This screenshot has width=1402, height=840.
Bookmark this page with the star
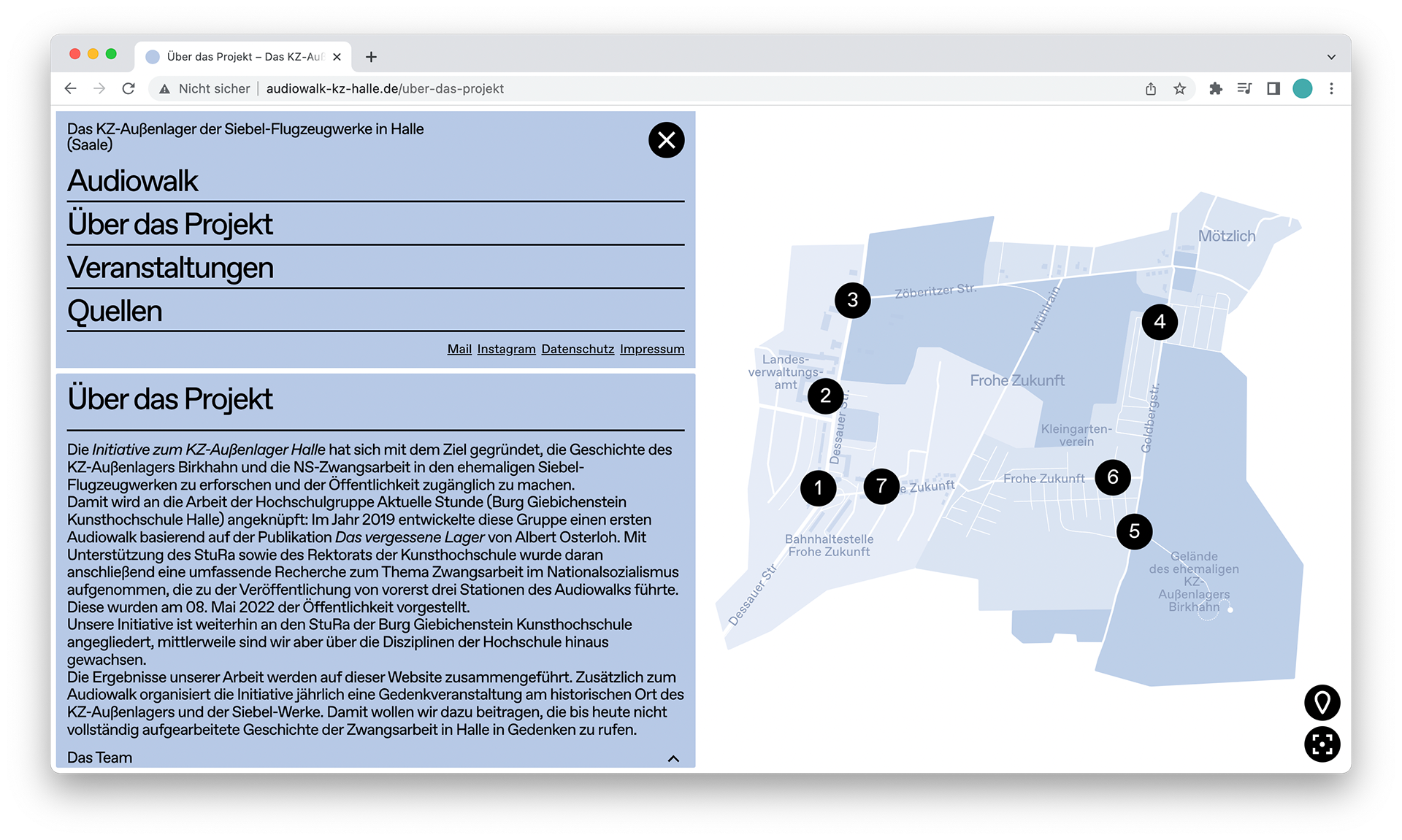coord(1180,88)
